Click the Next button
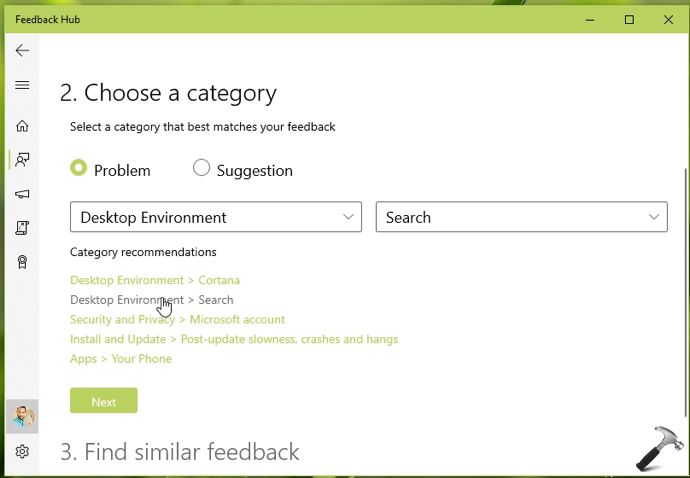This screenshot has width=690, height=478. coord(104,401)
